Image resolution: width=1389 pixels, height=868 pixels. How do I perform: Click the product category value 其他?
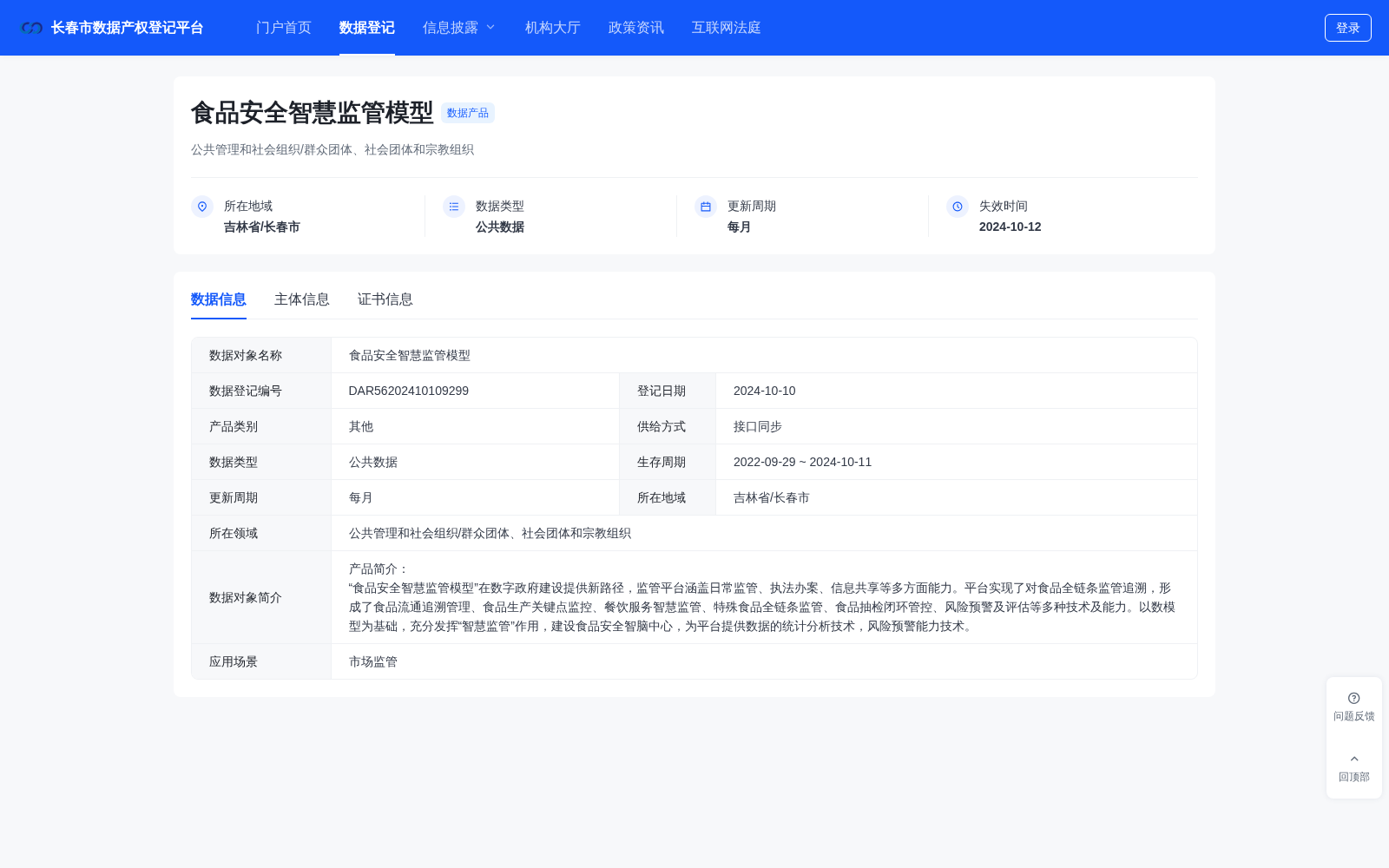click(361, 426)
